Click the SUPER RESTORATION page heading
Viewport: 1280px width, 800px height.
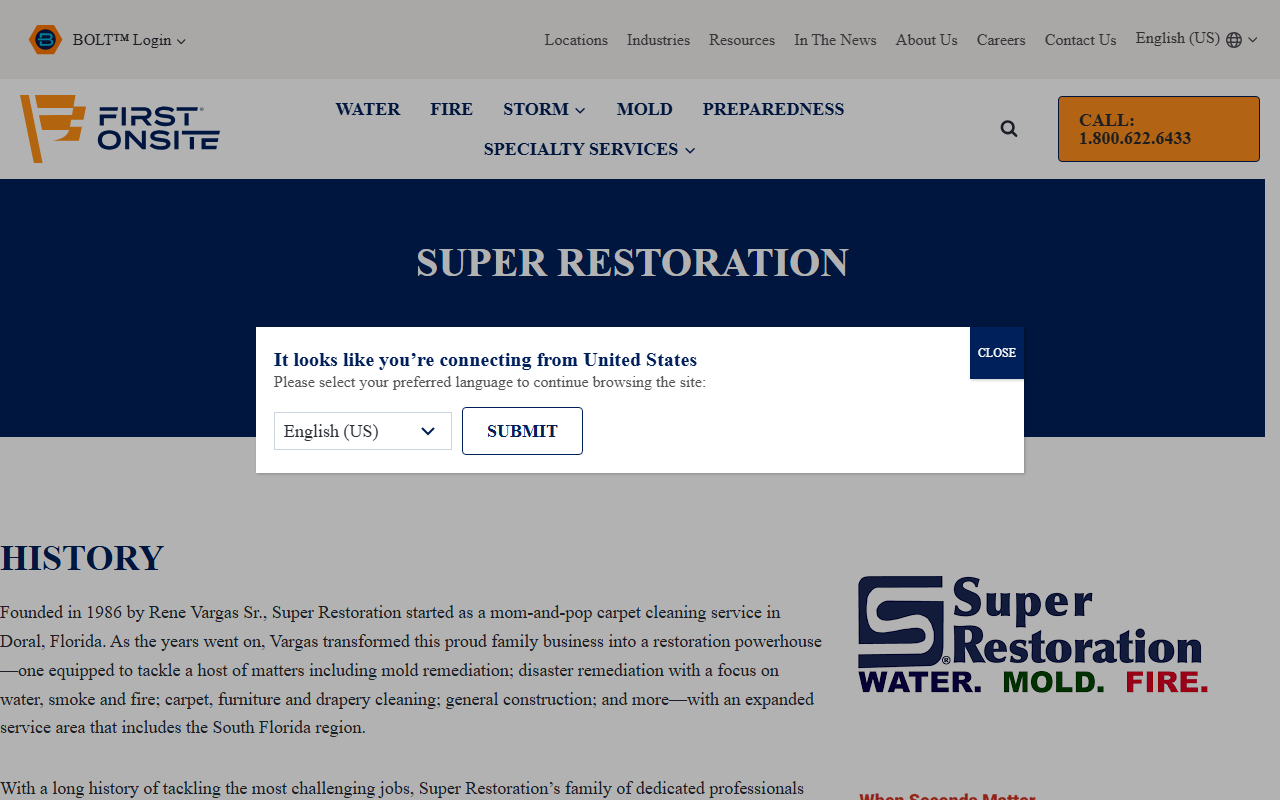[632, 263]
